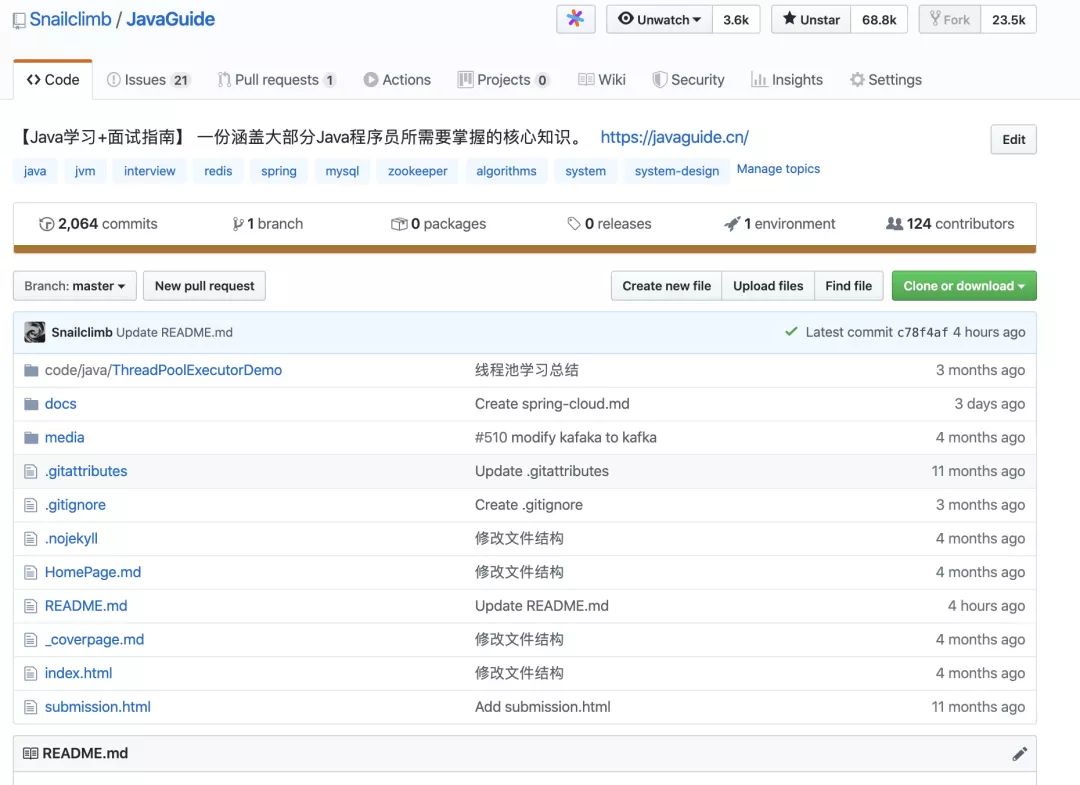Click the branch icon beside 1 branch

[238, 224]
